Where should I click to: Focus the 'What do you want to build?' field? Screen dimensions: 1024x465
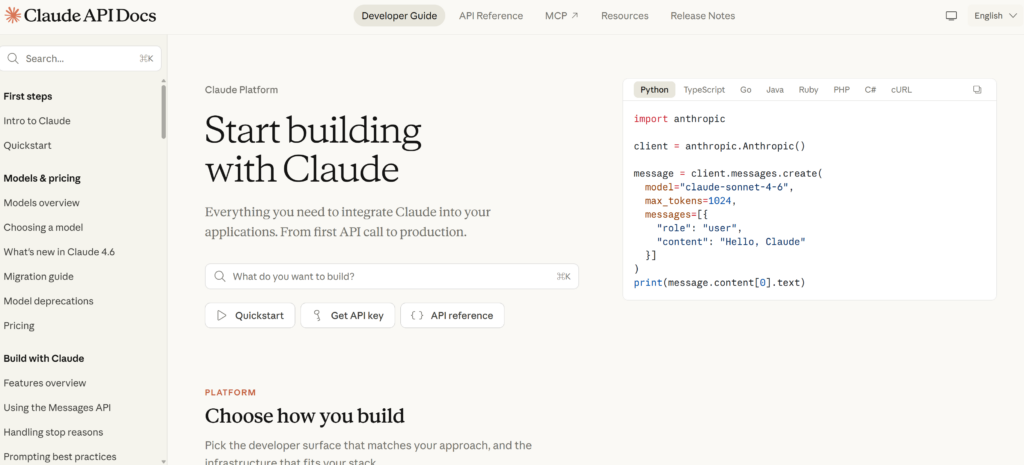click(392, 276)
